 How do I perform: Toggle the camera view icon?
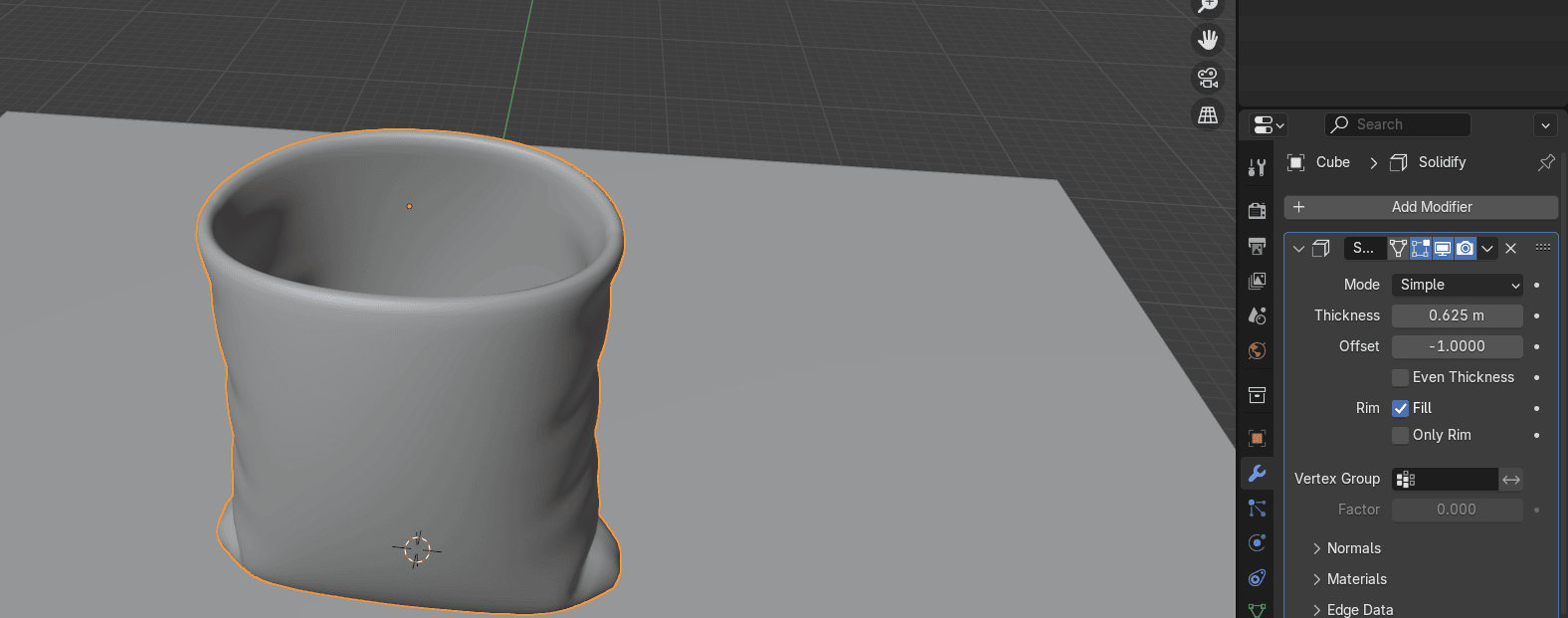(1208, 78)
